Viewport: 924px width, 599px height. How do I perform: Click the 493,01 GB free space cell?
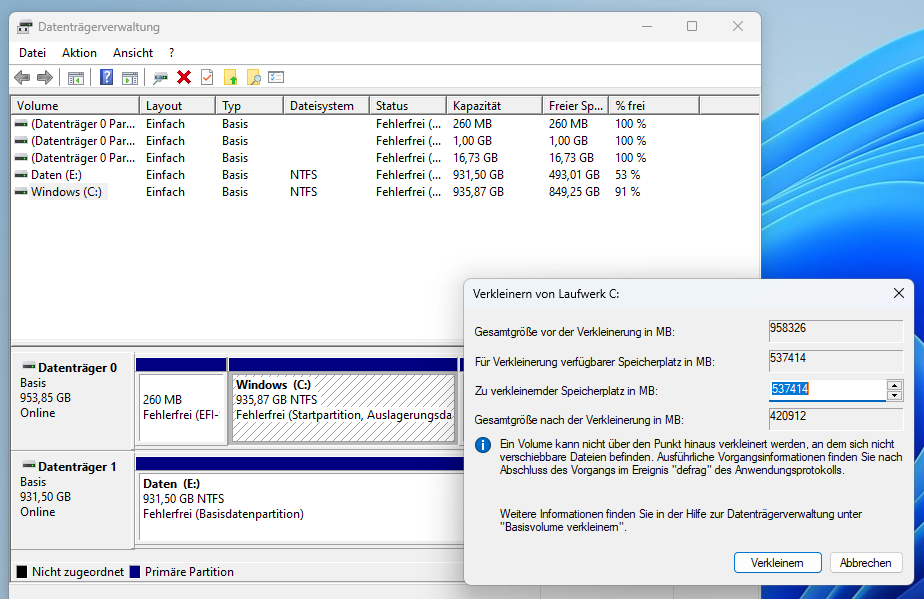(x=574, y=175)
